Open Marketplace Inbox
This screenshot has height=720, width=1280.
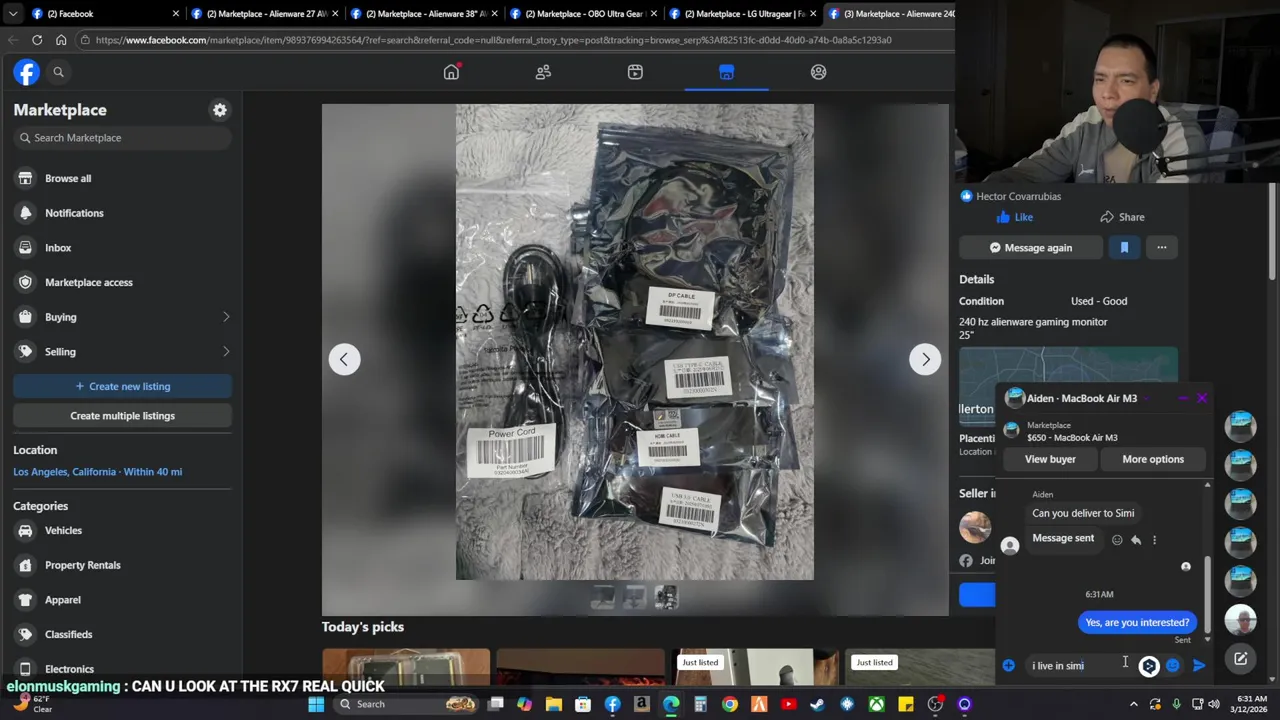point(122,248)
